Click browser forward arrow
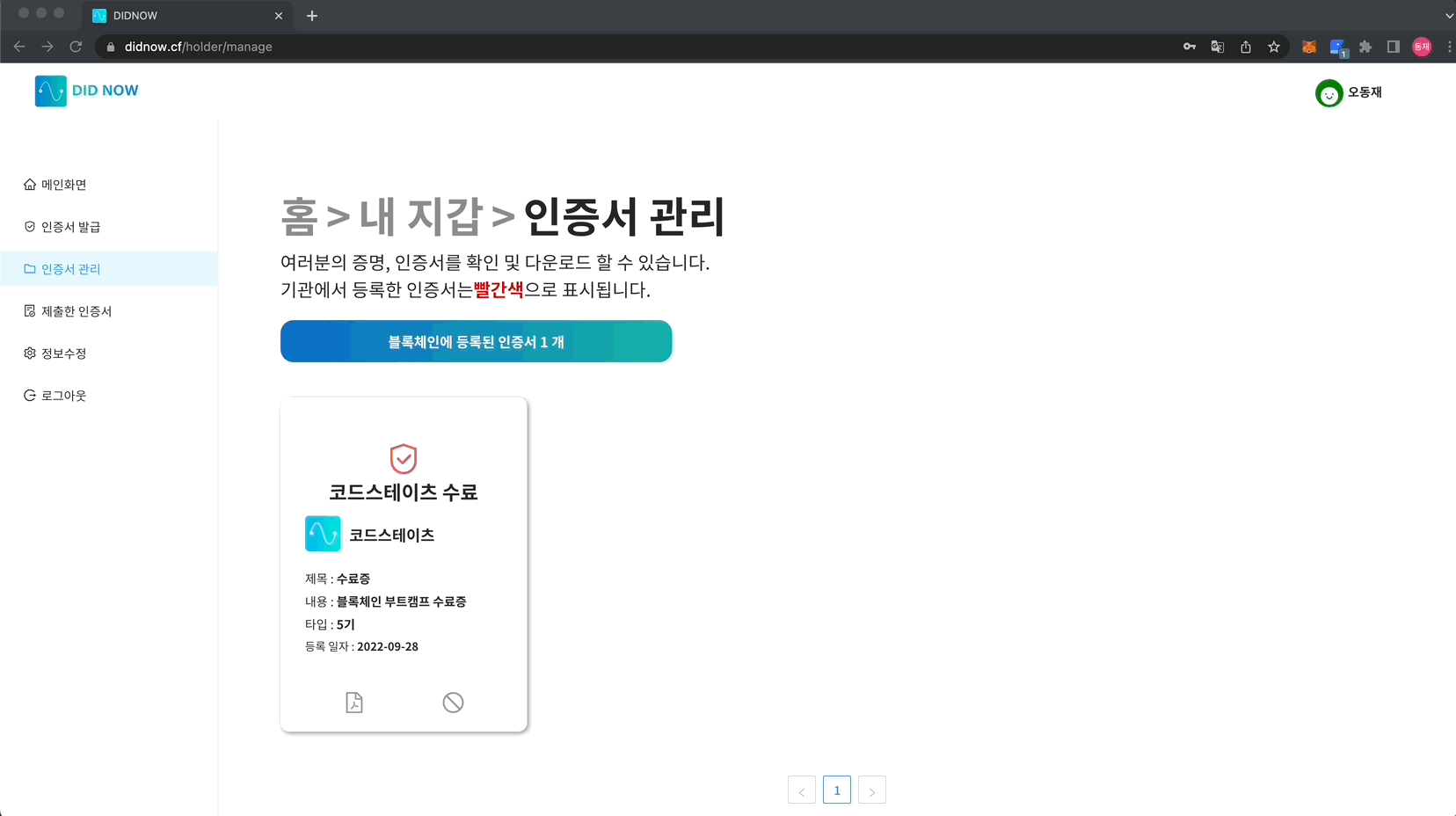1456x816 pixels. pos(47,47)
